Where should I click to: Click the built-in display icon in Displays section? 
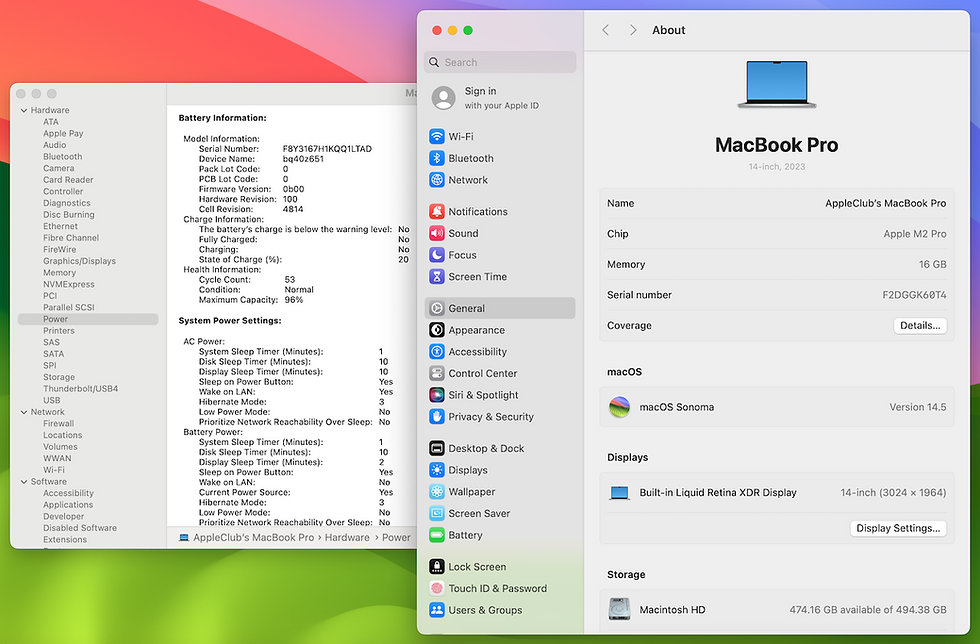(619, 493)
